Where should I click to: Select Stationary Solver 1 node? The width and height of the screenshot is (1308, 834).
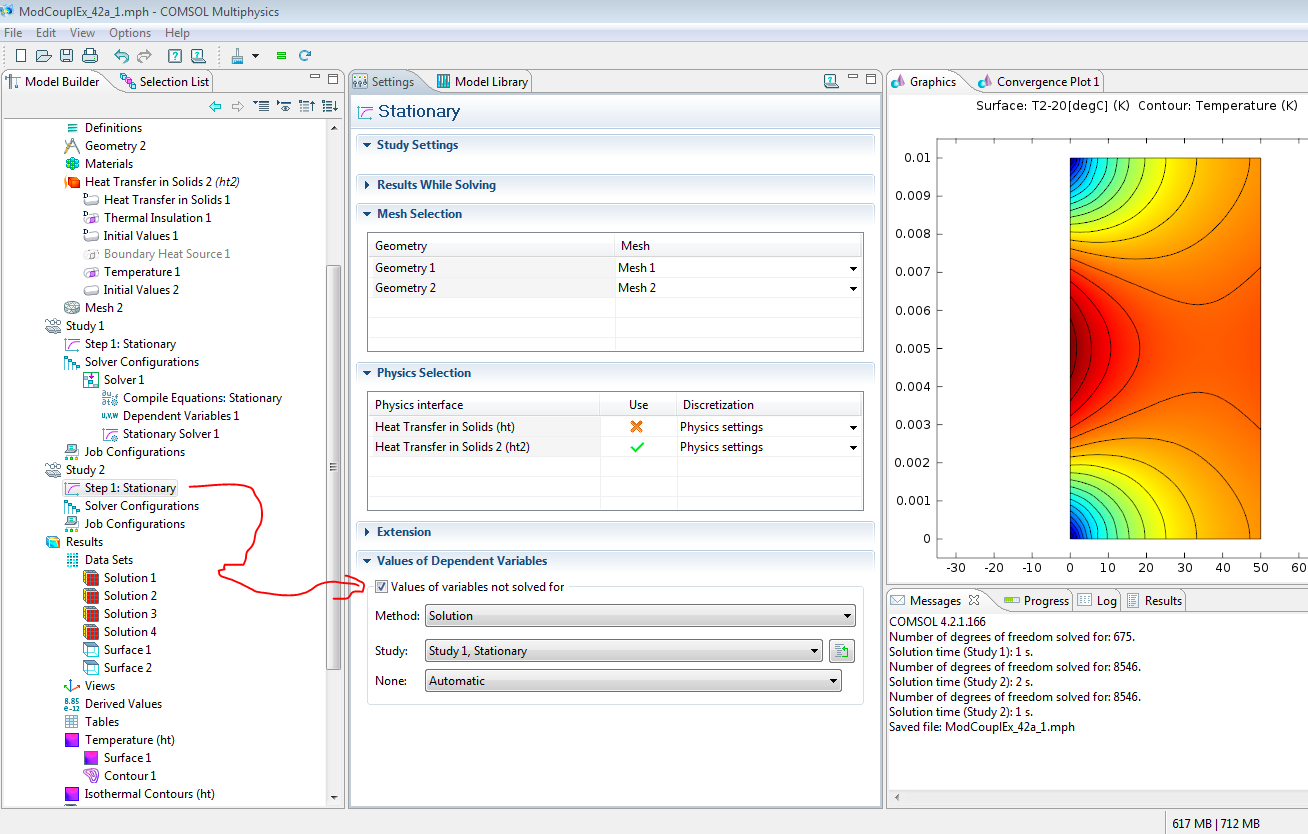point(170,434)
